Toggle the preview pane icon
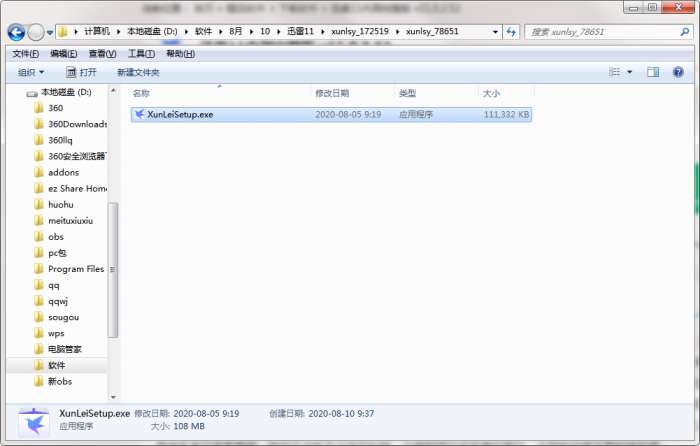This screenshot has height=446, width=700. [x=653, y=72]
